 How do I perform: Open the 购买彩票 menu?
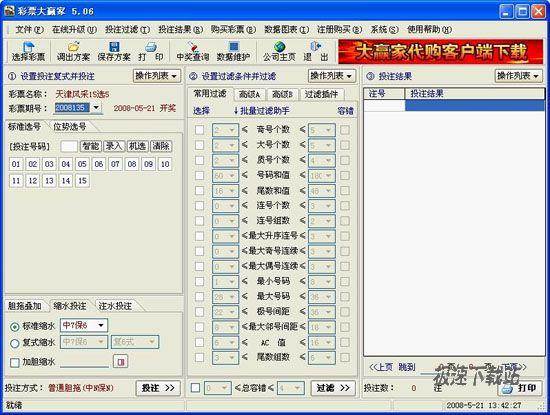[233, 29]
